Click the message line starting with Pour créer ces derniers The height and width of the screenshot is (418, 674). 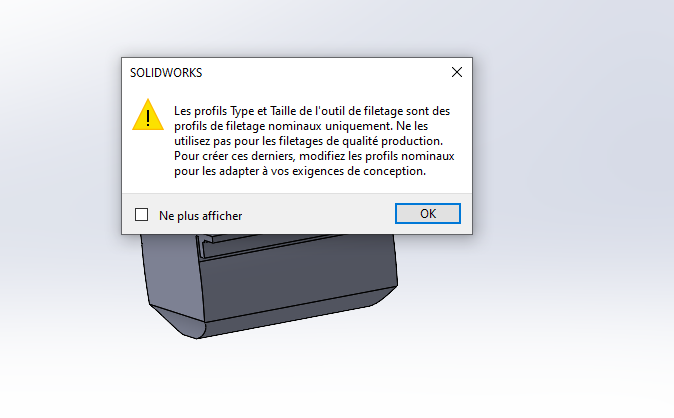pos(314,156)
